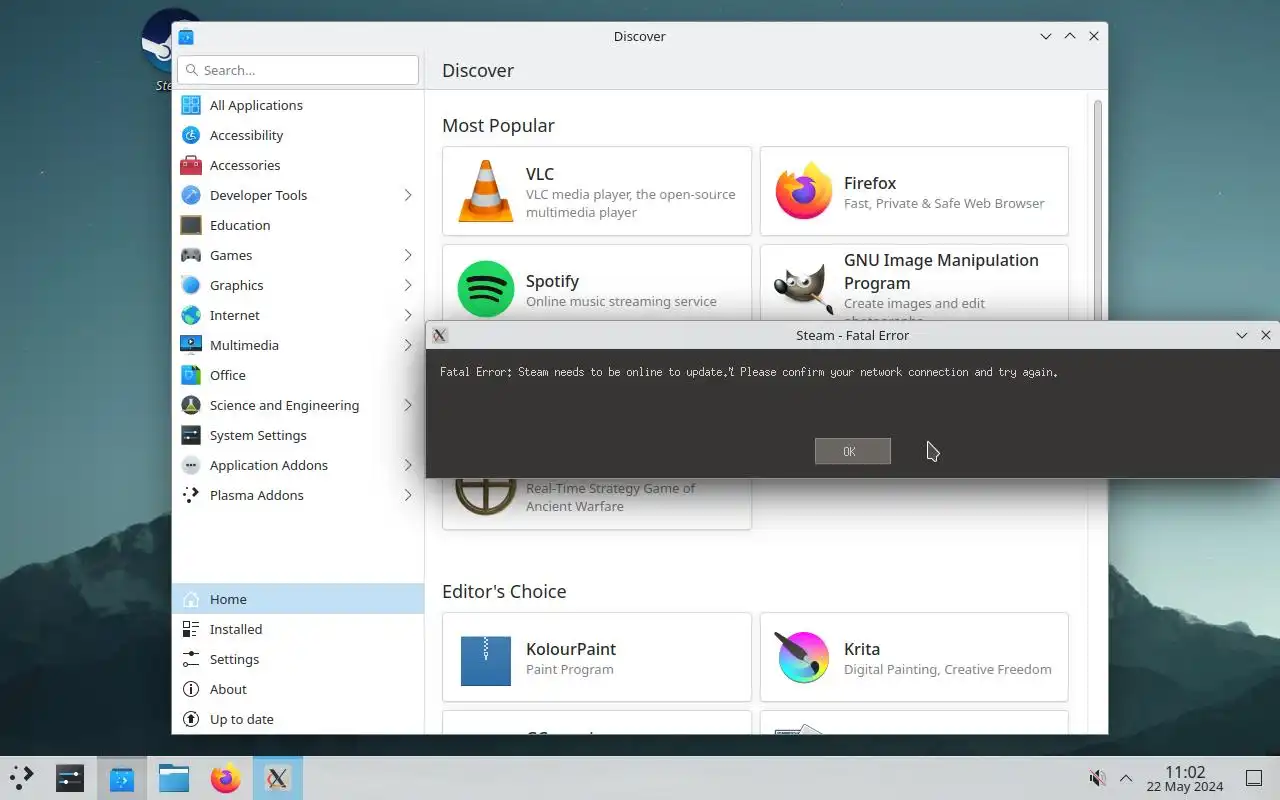Open the Spotify app card
Screen dimensions: 1280x800
point(597,283)
